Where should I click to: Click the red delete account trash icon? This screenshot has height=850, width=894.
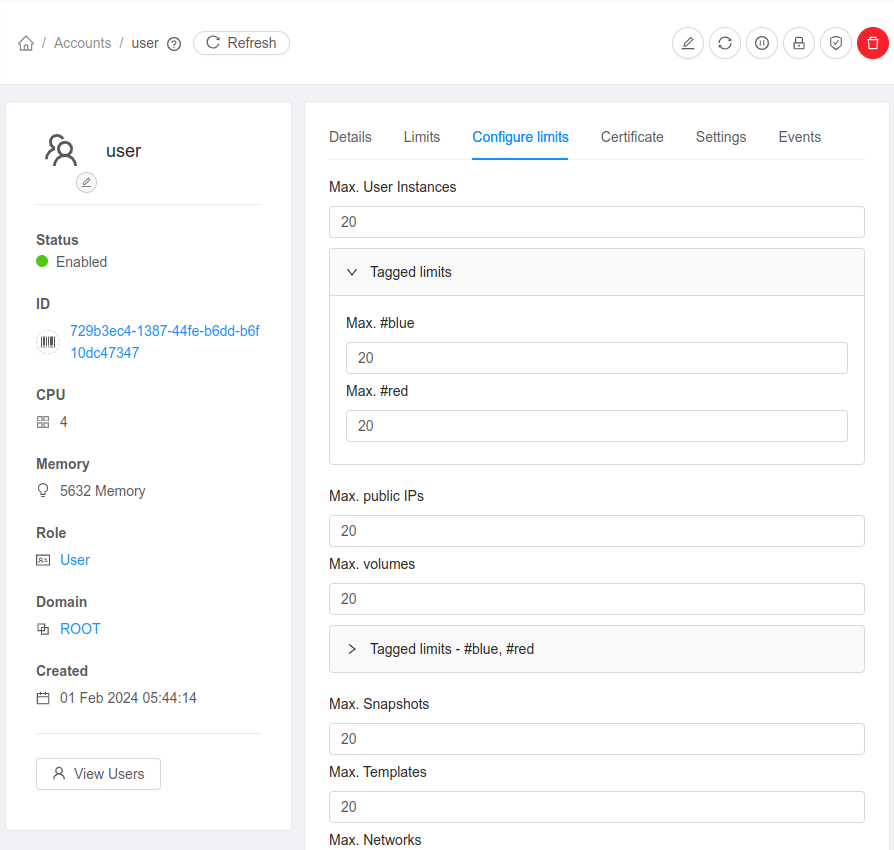[872, 43]
